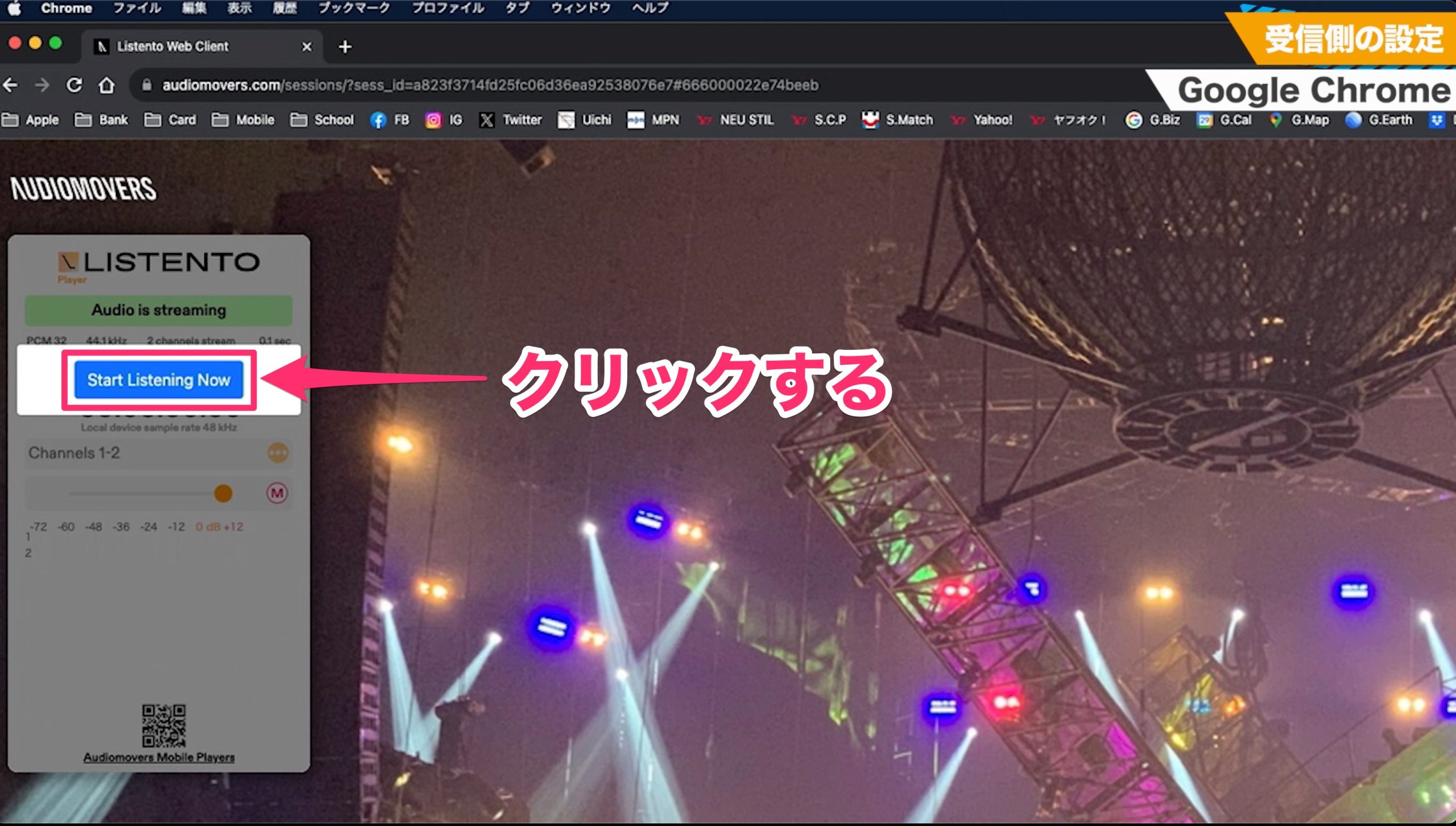Toggle the M mute button
Image resolution: width=1456 pixels, height=826 pixels.
(x=277, y=493)
